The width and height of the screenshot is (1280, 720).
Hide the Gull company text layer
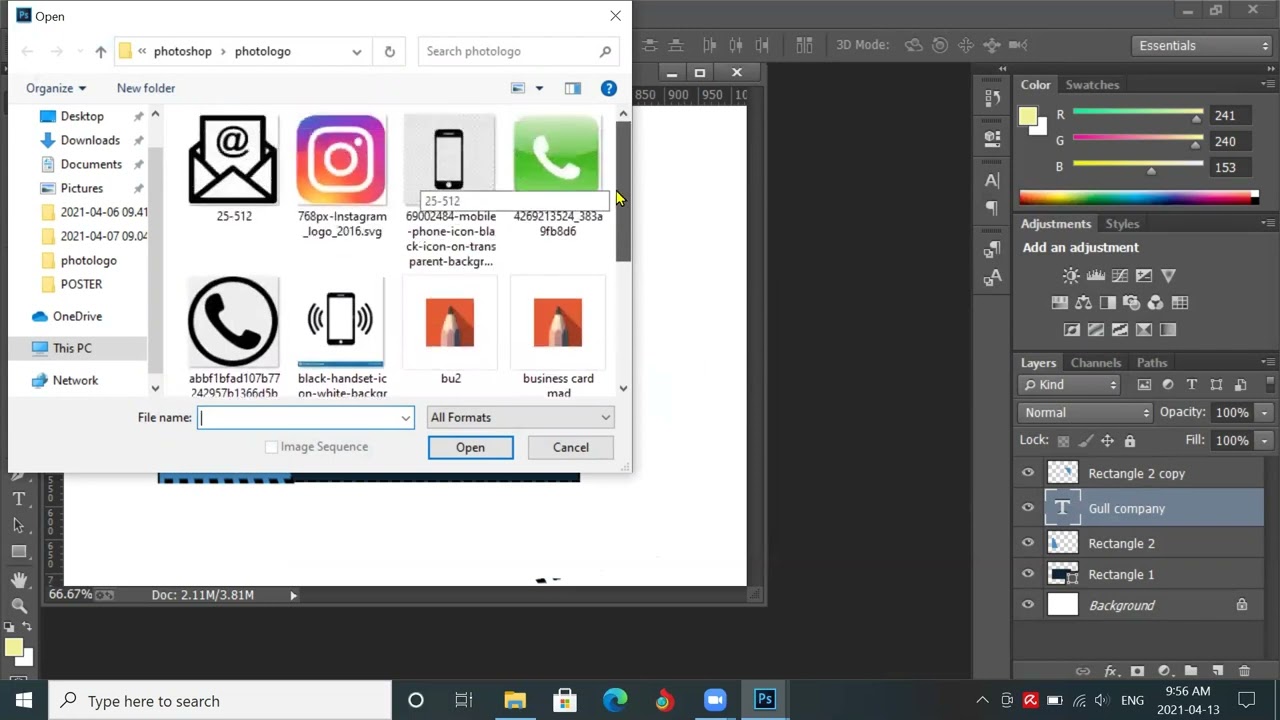[1028, 508]
